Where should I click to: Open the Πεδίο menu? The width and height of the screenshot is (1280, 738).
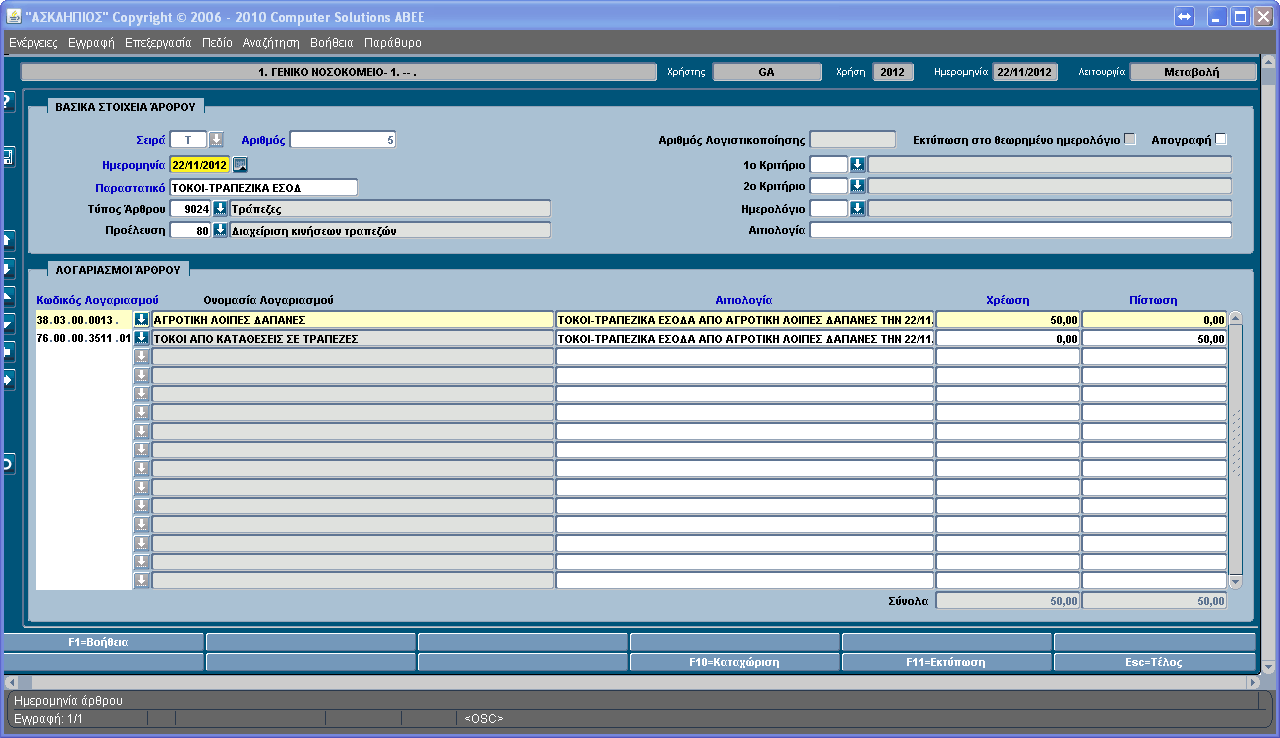click(x=217, y=43)
